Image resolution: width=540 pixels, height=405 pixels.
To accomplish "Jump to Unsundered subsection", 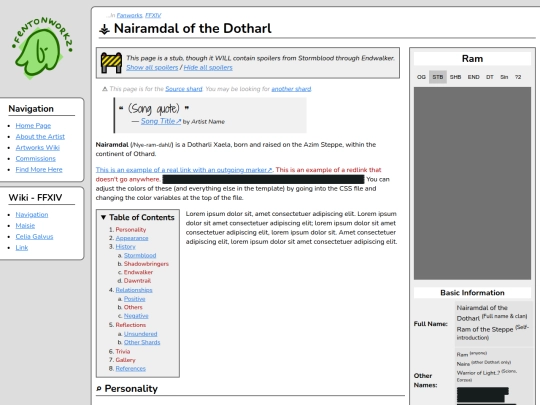I will click(140, 334).
